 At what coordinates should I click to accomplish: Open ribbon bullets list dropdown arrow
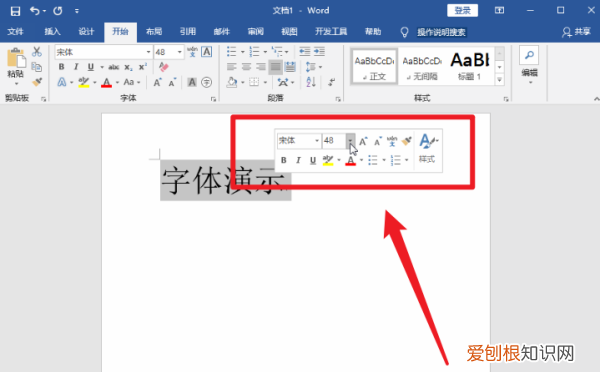(243, 52)
